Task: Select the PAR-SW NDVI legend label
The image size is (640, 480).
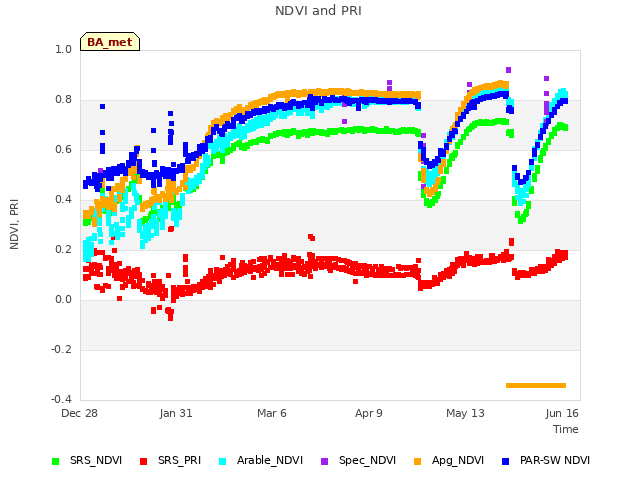Action: click(x=555, y=460)
